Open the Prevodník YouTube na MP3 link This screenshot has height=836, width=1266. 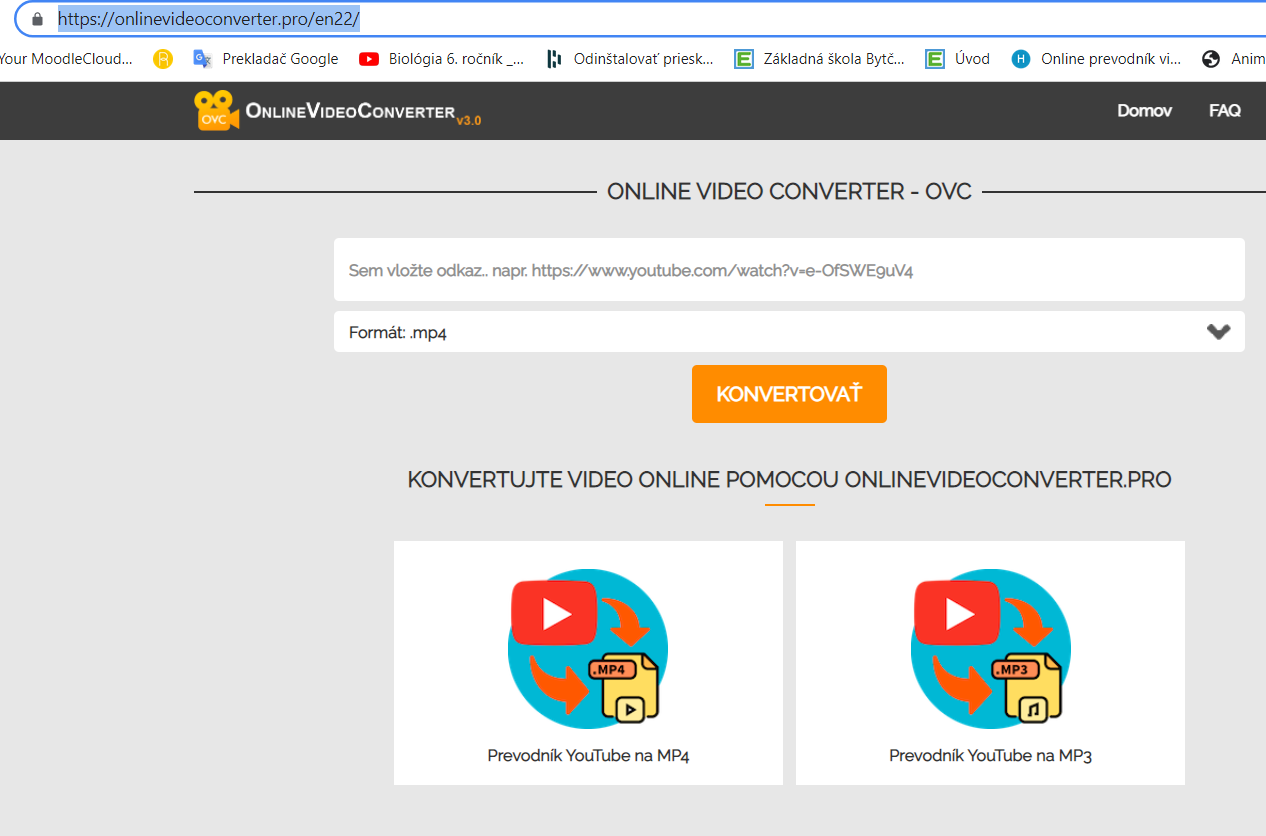click(990, 756)
